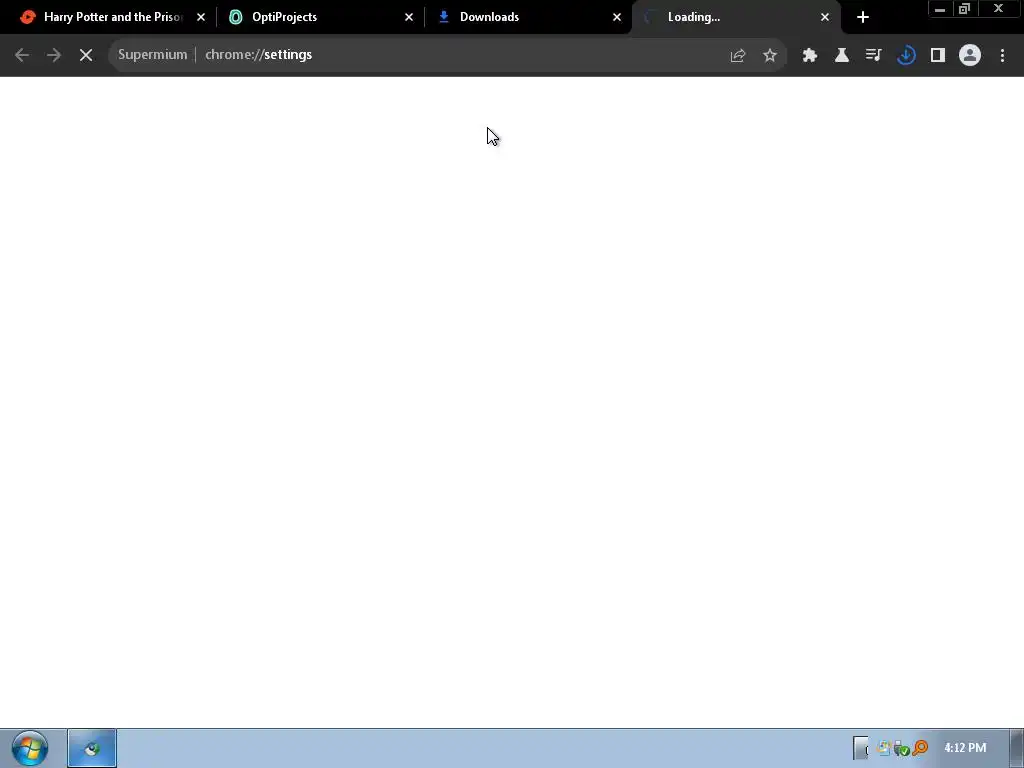
Task: Toggle the side panel icon
Action: (938, 56)
